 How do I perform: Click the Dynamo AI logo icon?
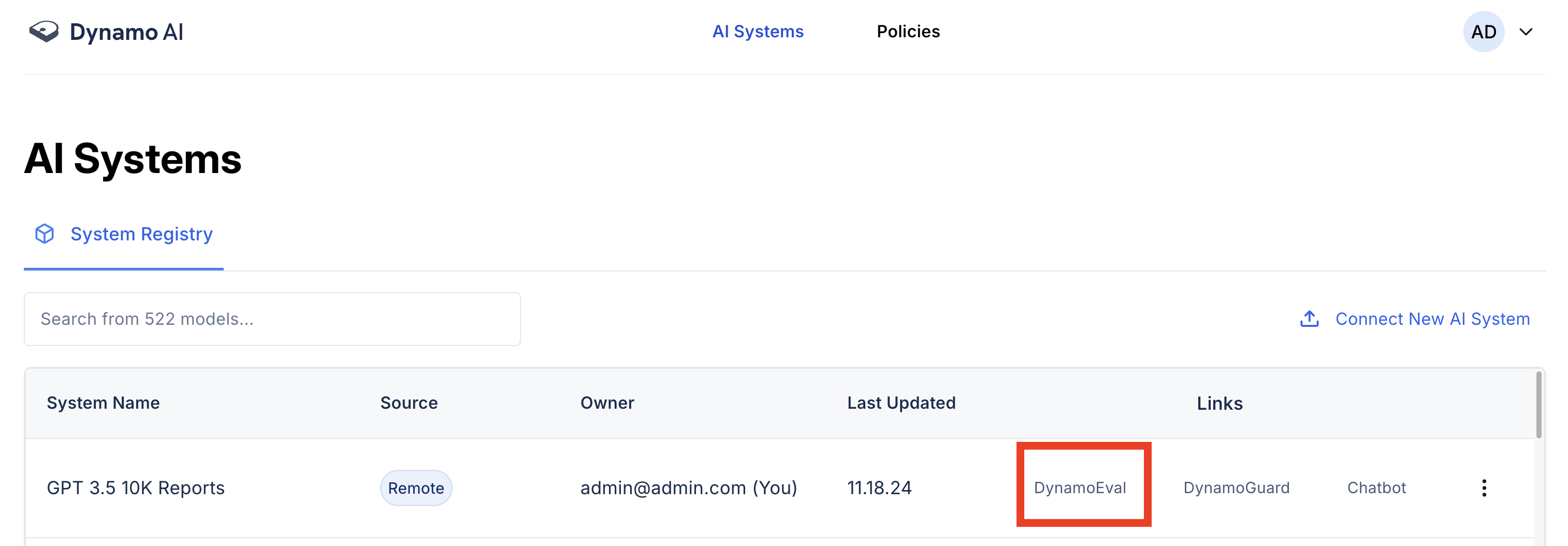click(x=44, y=32)
